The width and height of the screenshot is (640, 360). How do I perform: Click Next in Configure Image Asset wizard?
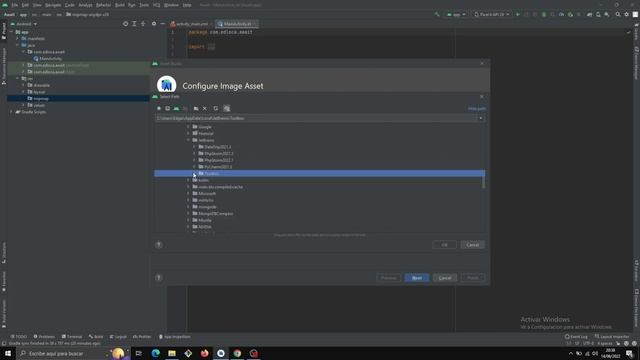click(x=417, y=278)
